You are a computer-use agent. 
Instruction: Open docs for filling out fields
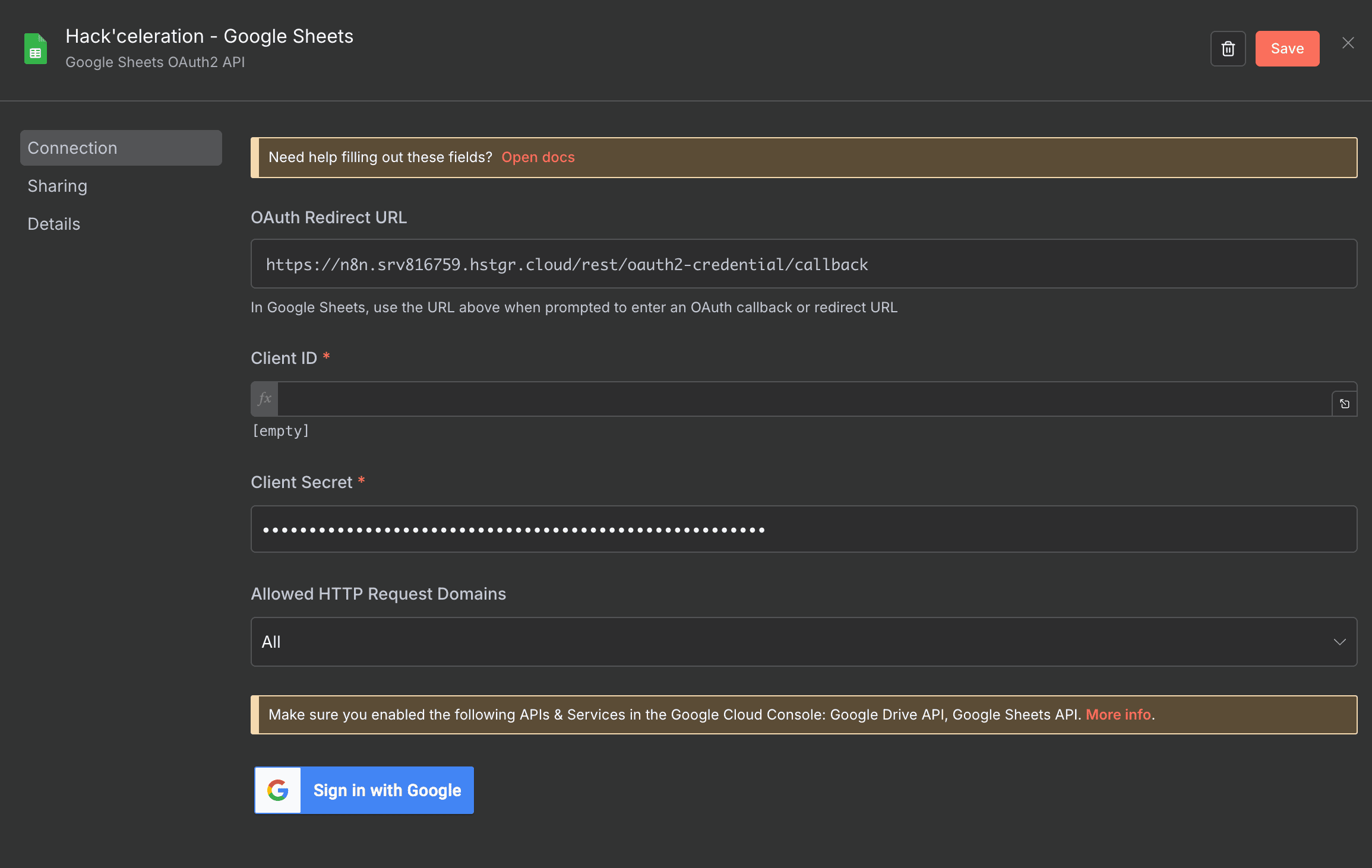point(538,157)
